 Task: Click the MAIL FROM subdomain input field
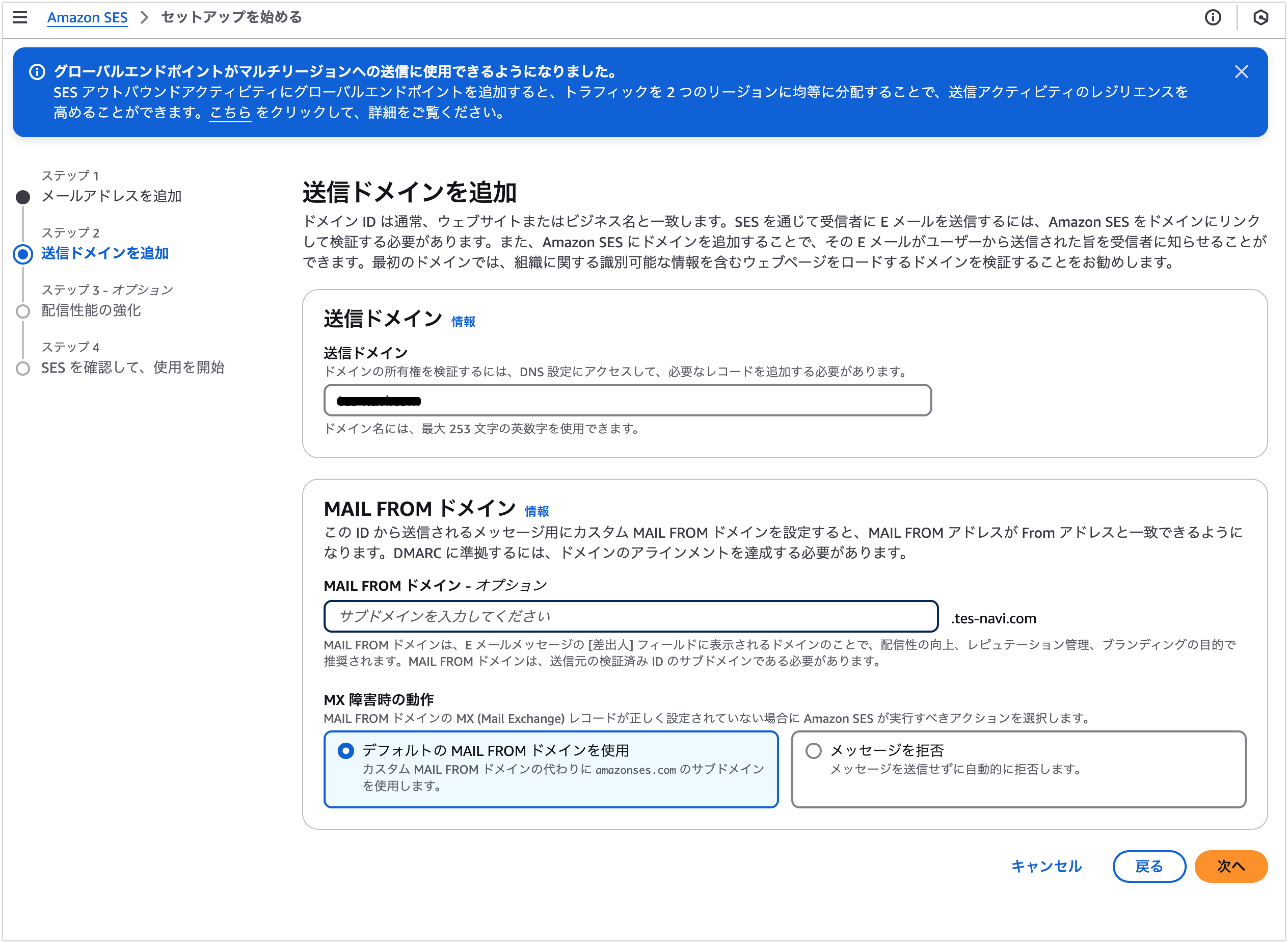(630, 616)
